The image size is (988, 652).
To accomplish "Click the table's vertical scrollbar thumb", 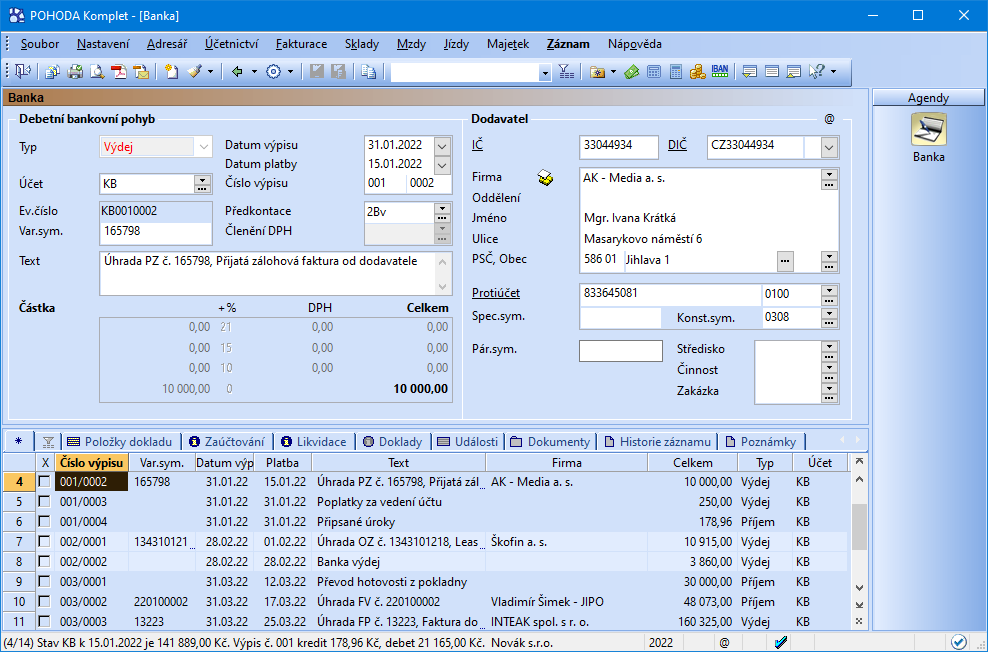I will 859,527.
